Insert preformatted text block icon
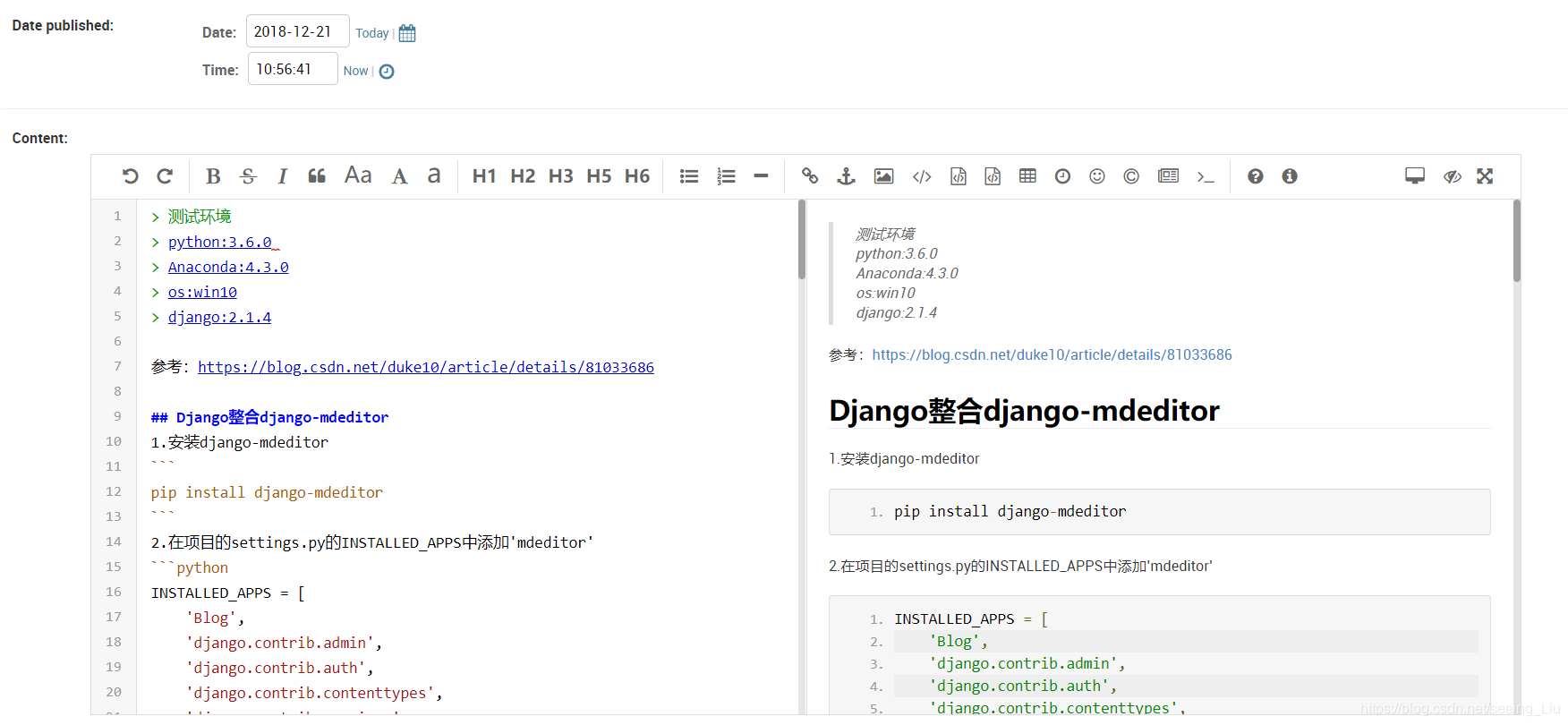Viewport: 1568px width, 725px height. pyautogui.click(x=959, y=176)
